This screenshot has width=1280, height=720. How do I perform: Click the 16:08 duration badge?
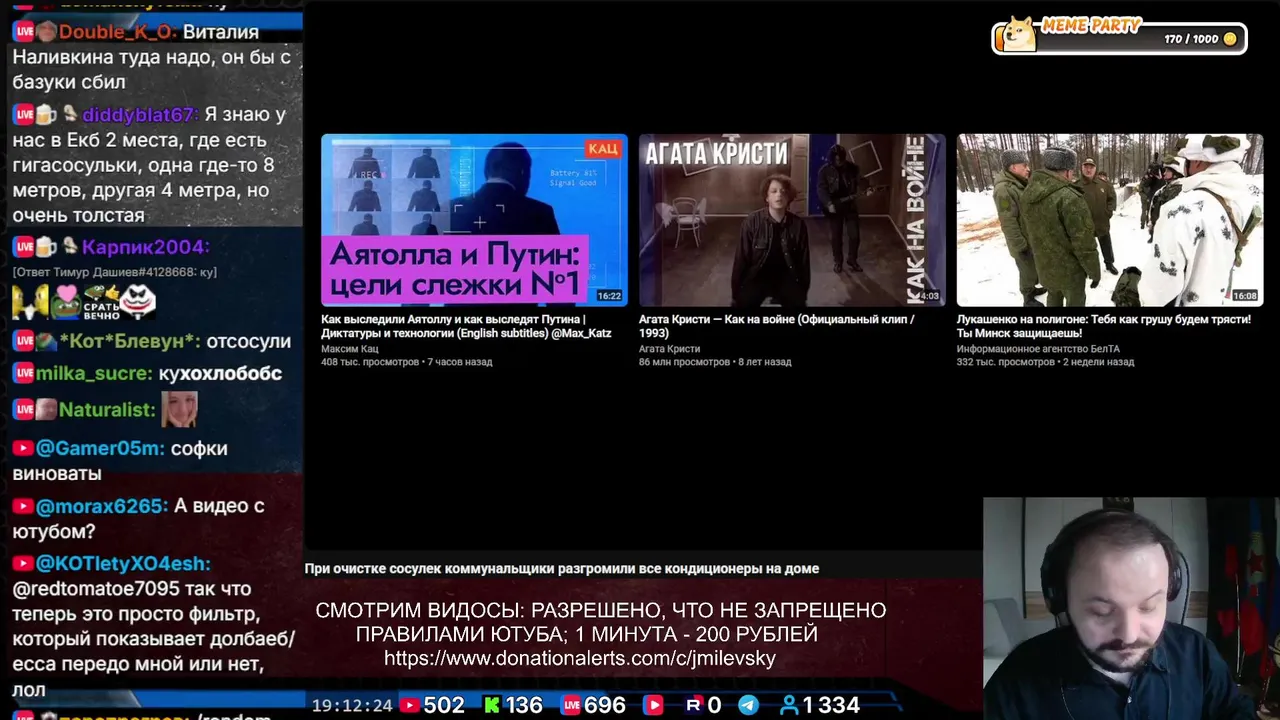(1245, 296)
